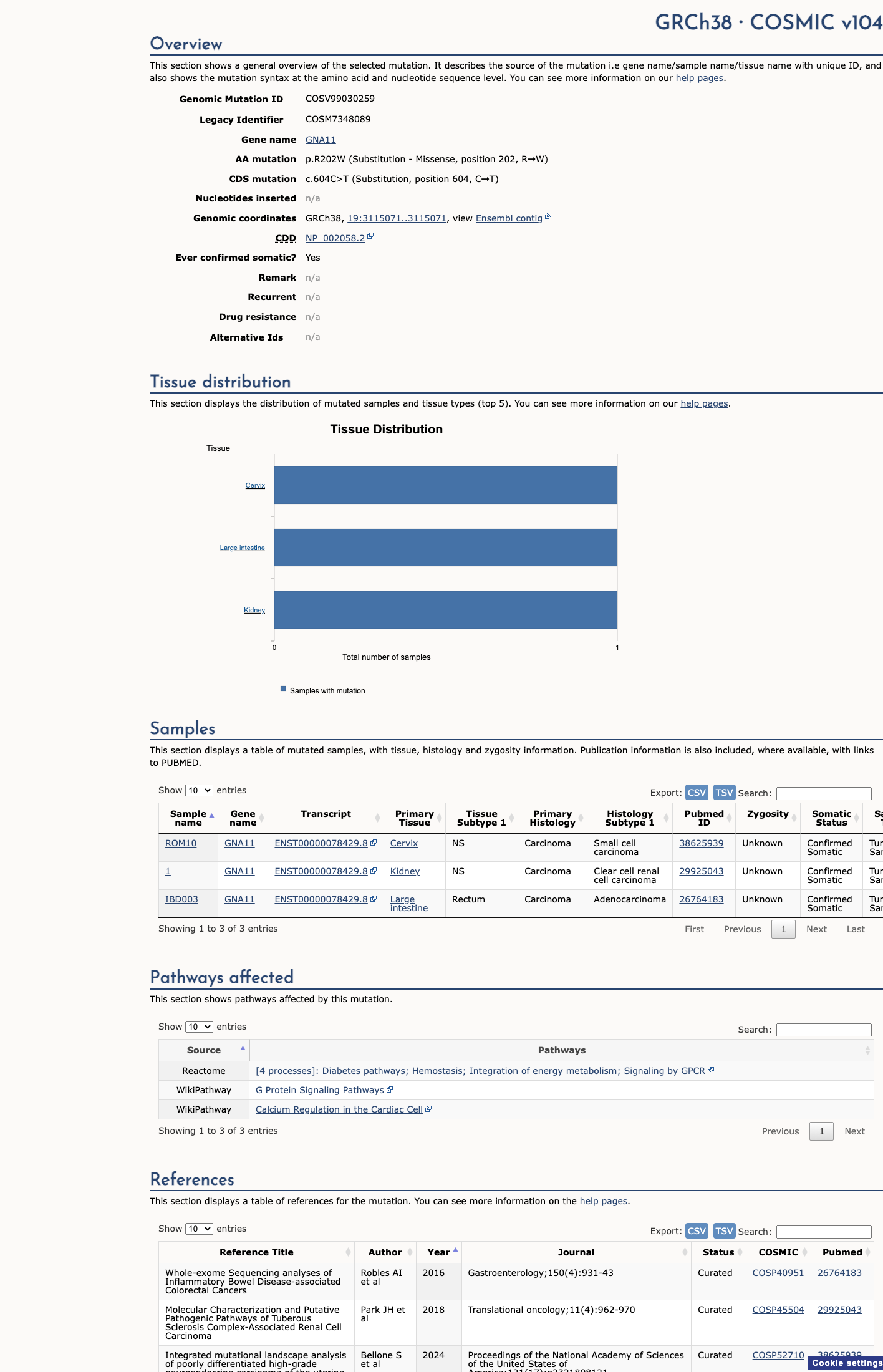Open Pubmed ID 26764183 in Samples table
The image size is (883, 1372).
(702, 899)
